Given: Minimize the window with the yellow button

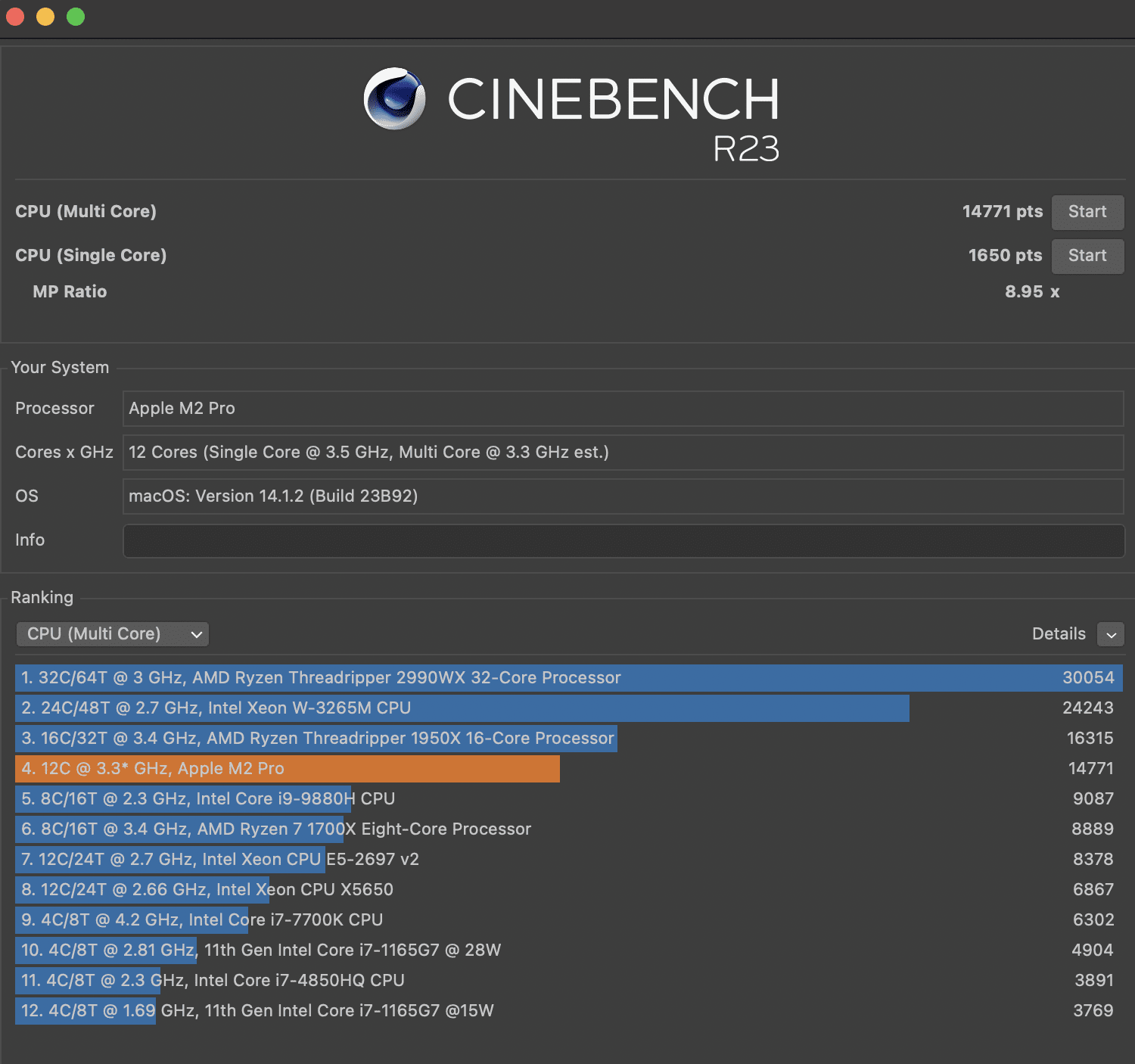Looking at the screenshot, I should click(x=45, y=17).
